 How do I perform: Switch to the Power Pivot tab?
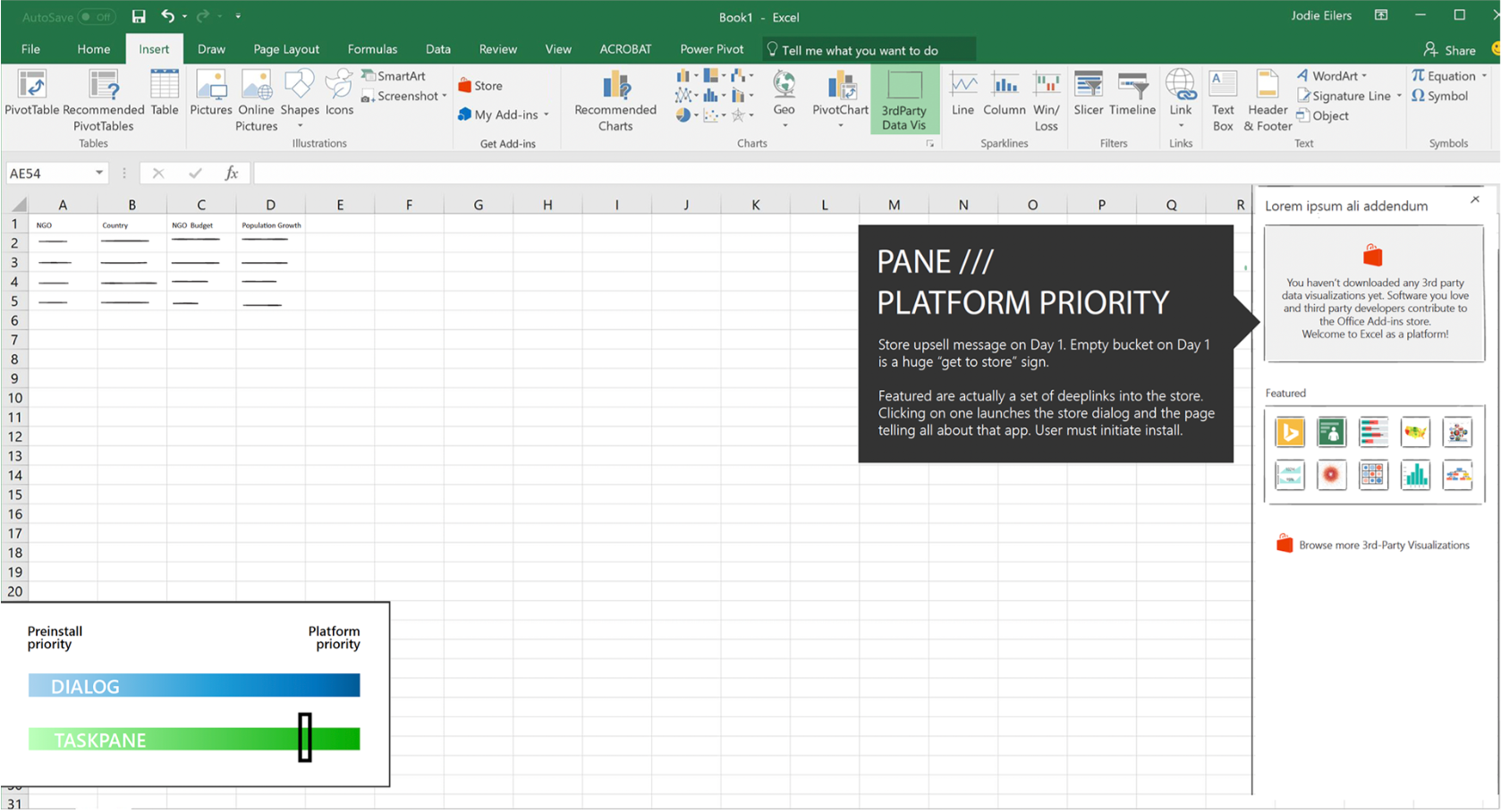[712, 49]
